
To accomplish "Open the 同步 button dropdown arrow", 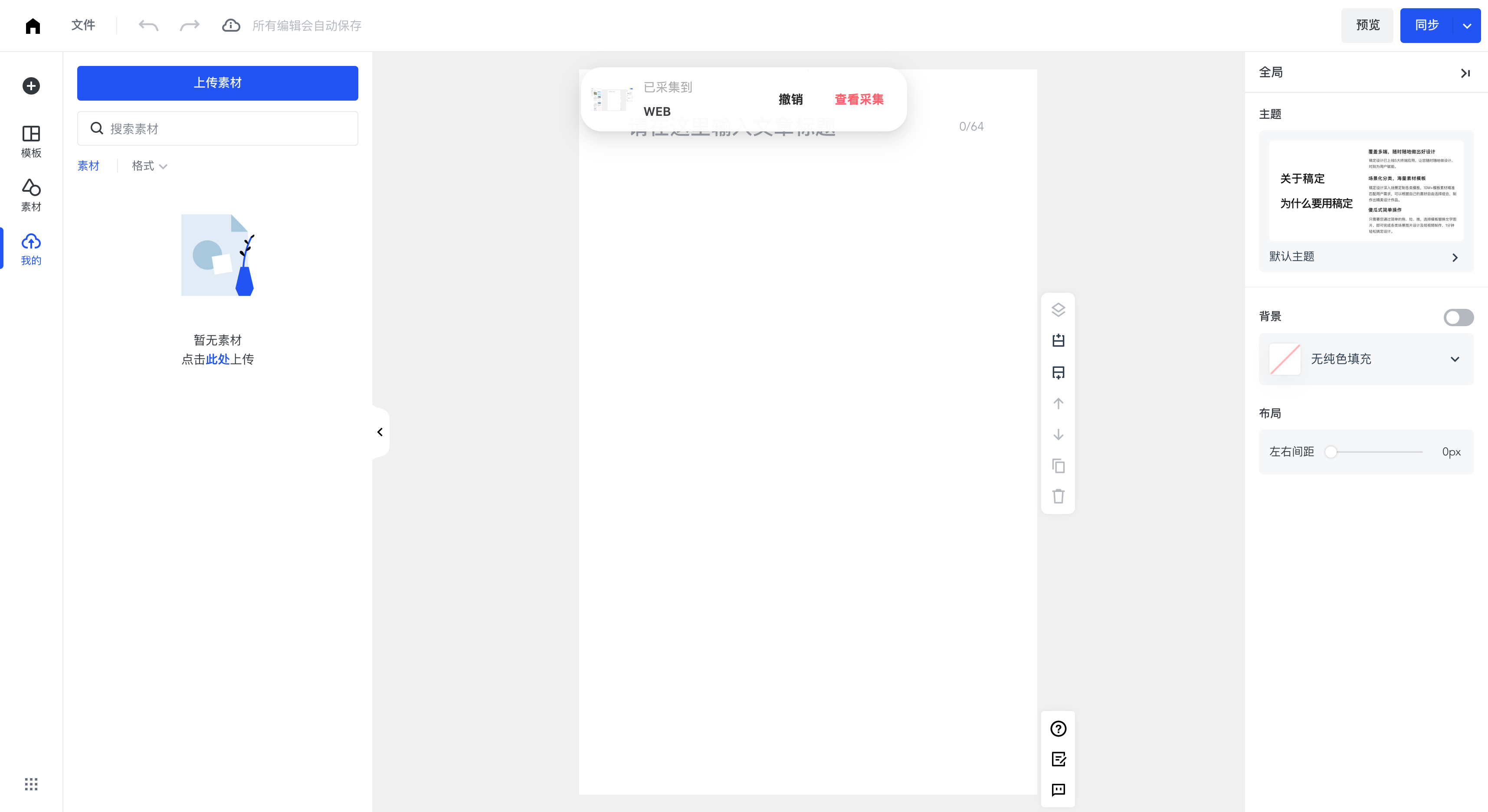I will 1467,26.
